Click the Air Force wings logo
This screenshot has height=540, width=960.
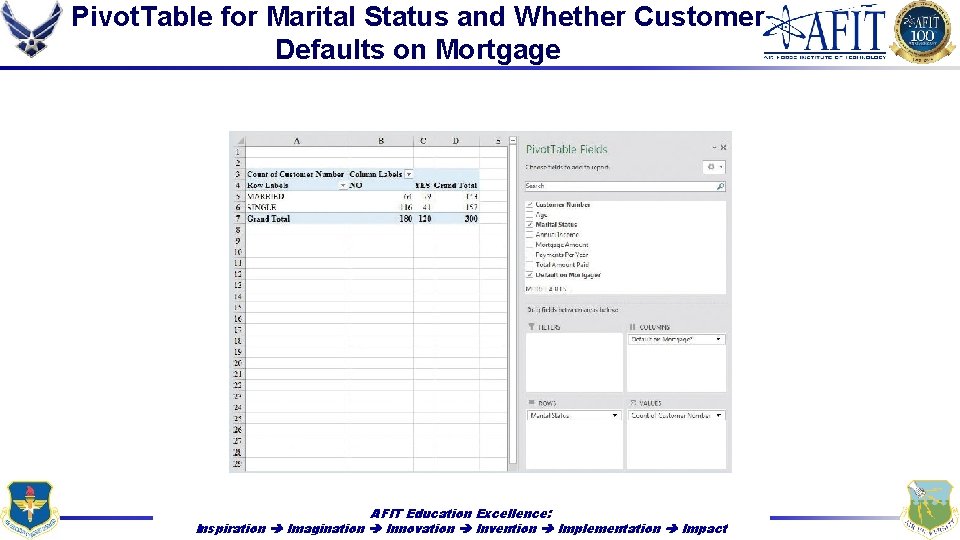(31, 29)
